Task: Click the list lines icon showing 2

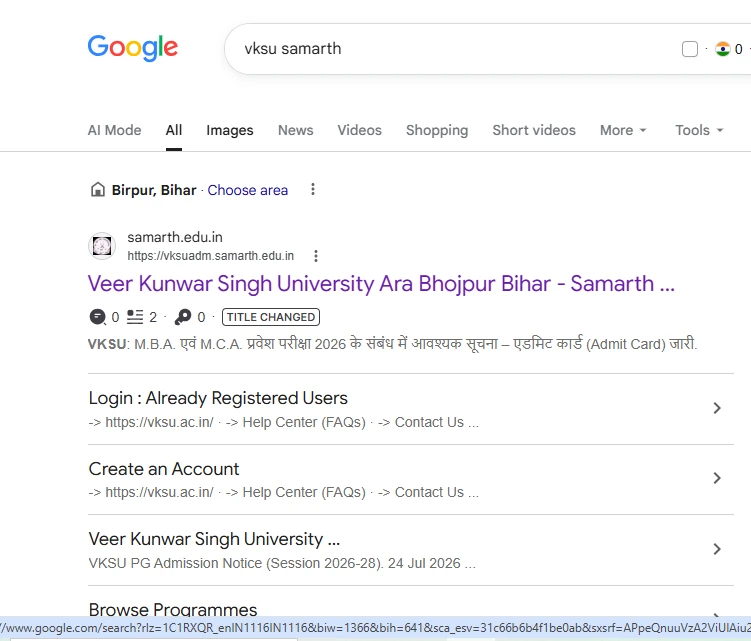Action: (x=135, y=317)
